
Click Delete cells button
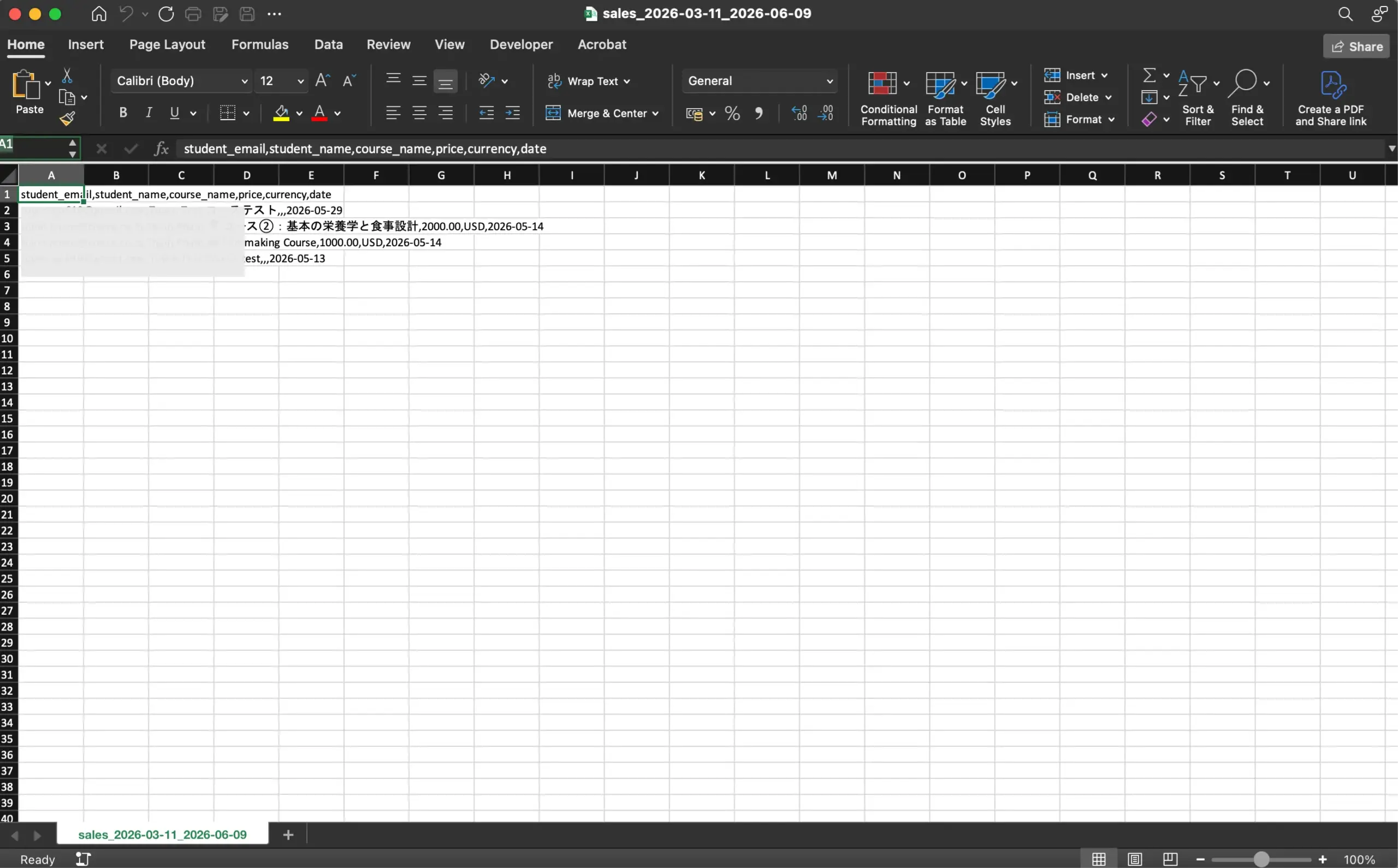[x=1077, y=97]
